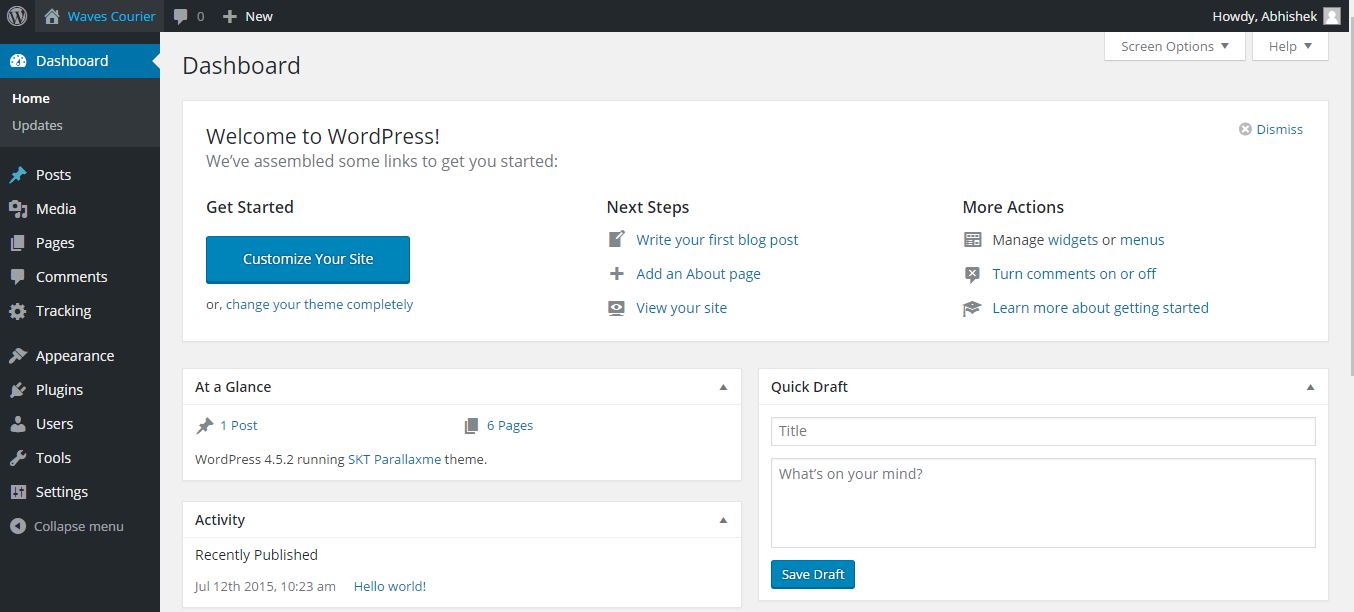Click the Pages icon in sidebar

pos(18,243)
